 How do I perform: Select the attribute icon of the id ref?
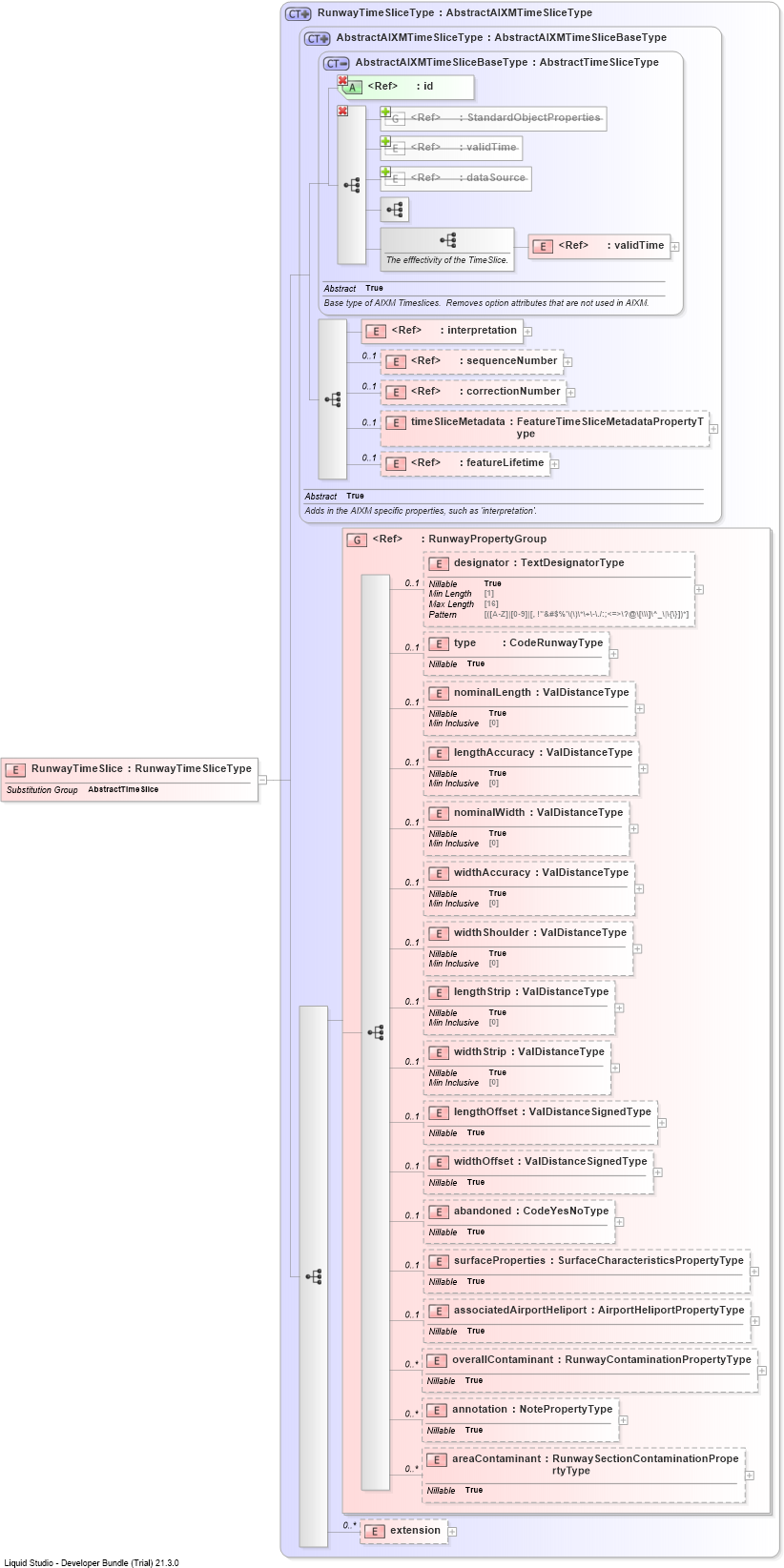352,87
